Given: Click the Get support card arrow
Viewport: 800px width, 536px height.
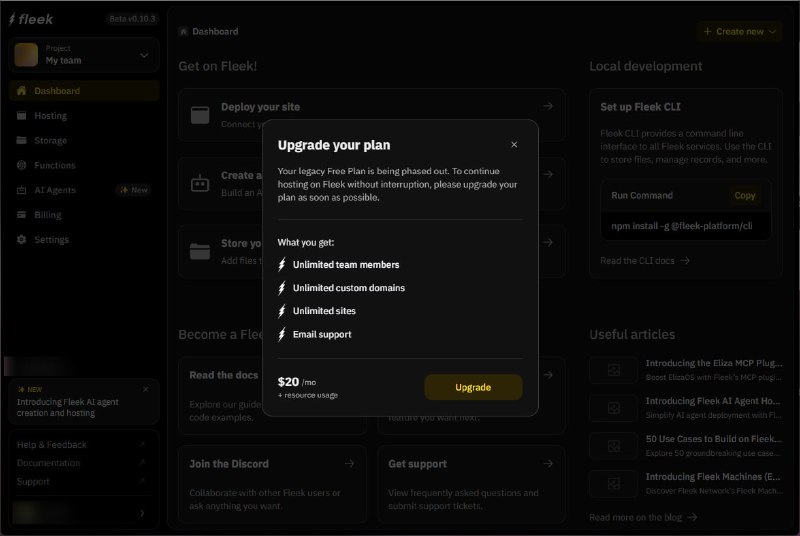Looking at the screenshot, I should tap(548, 464).
